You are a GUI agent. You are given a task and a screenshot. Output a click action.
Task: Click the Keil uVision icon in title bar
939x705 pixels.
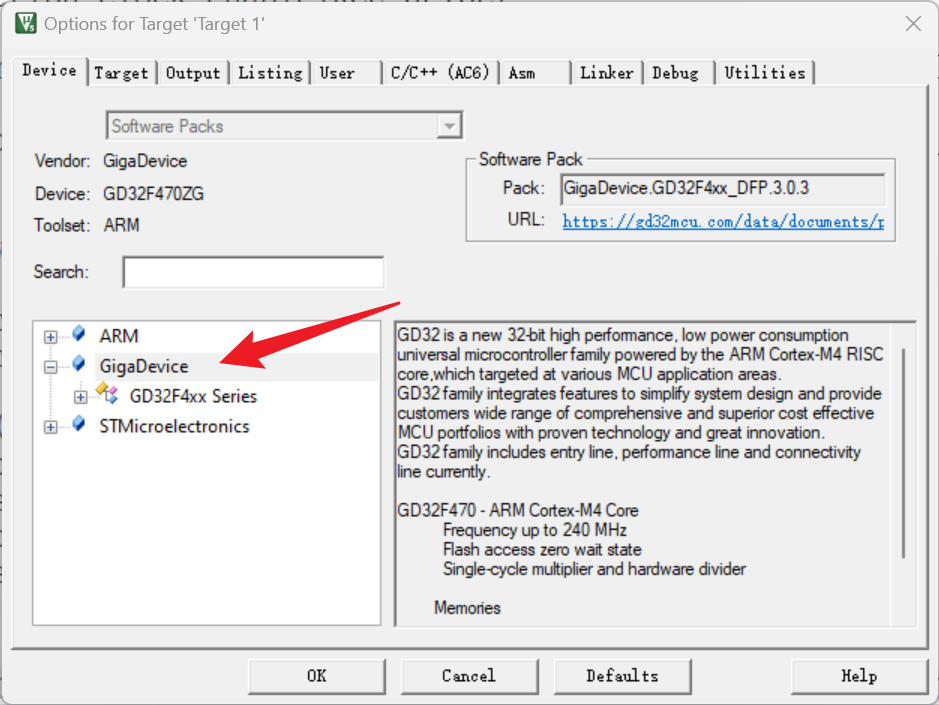pos(26,23)
